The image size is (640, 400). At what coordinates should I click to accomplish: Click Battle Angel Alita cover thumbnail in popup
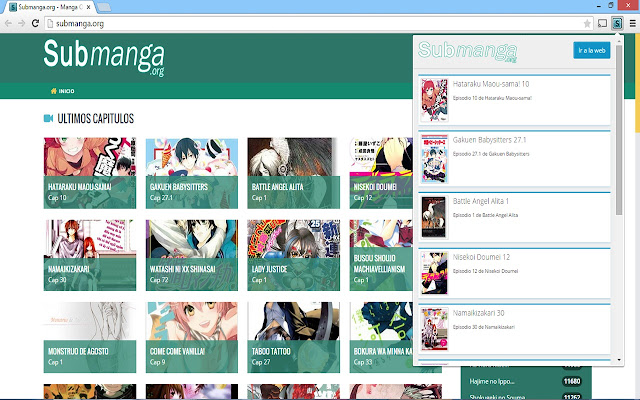pos(433,217)
